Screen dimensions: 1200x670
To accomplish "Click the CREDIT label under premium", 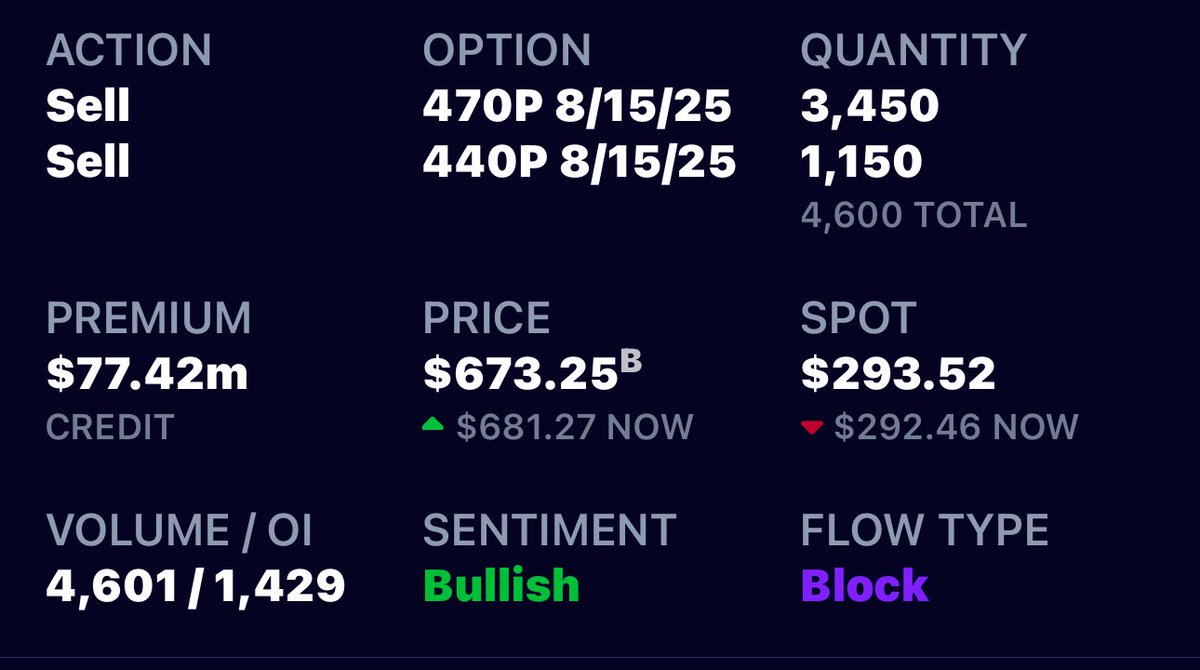I will (x=110, y=427).
